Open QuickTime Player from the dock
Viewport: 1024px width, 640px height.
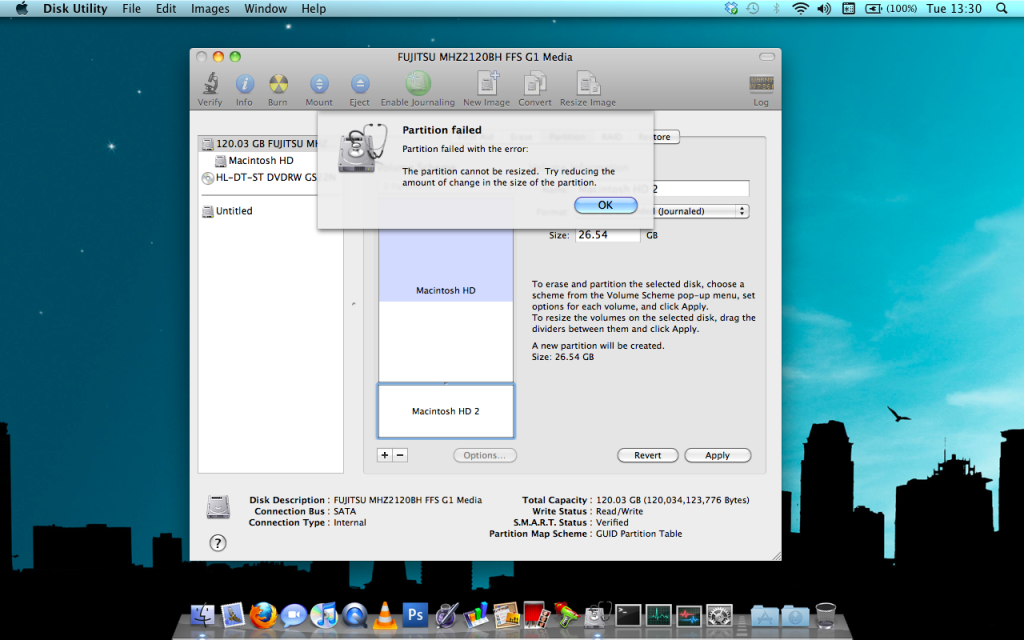pyautogui.click(x=355, y=615)
